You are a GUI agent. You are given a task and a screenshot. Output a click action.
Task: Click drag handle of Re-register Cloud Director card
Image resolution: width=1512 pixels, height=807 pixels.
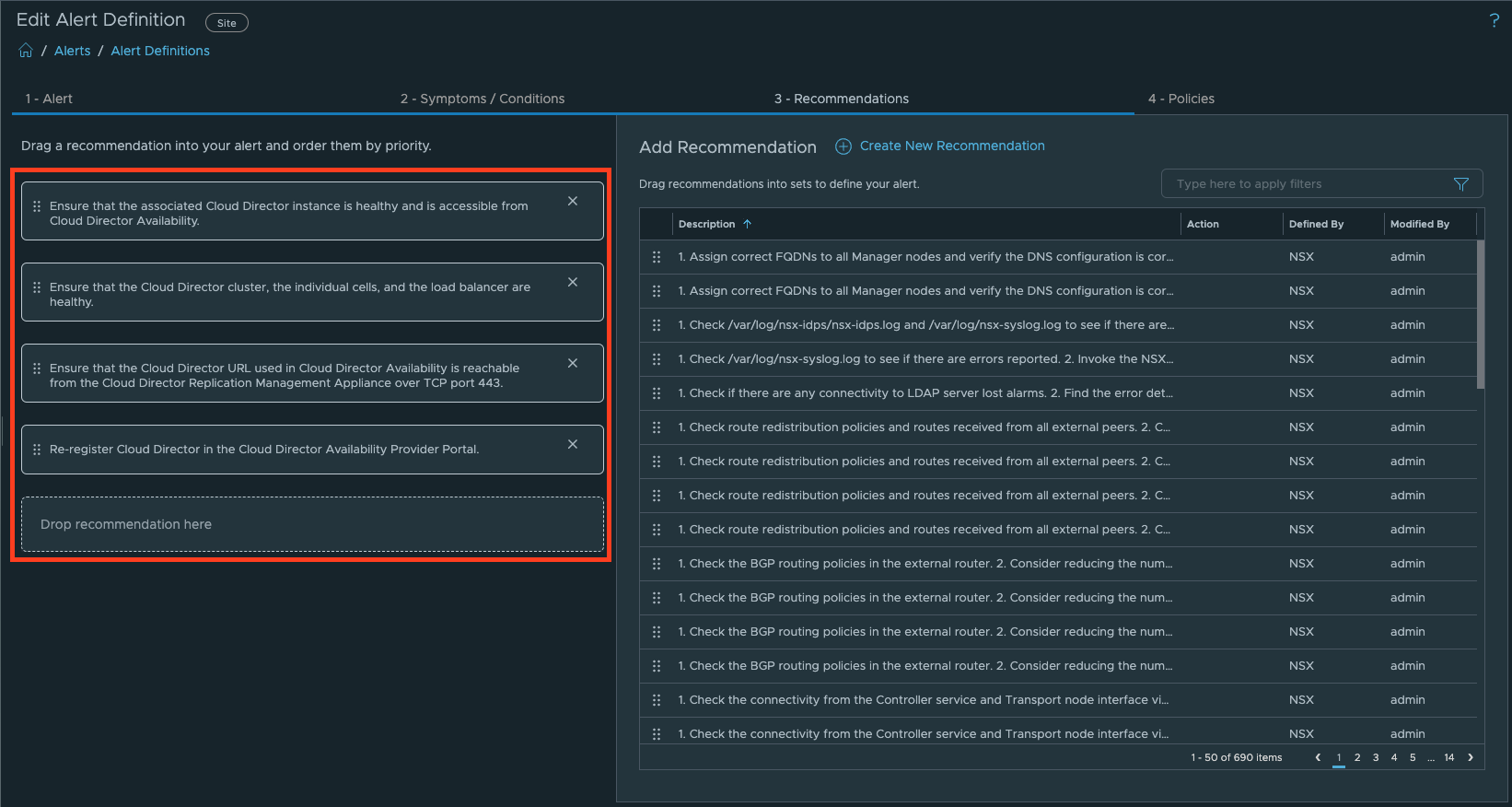tap(37, 450)
